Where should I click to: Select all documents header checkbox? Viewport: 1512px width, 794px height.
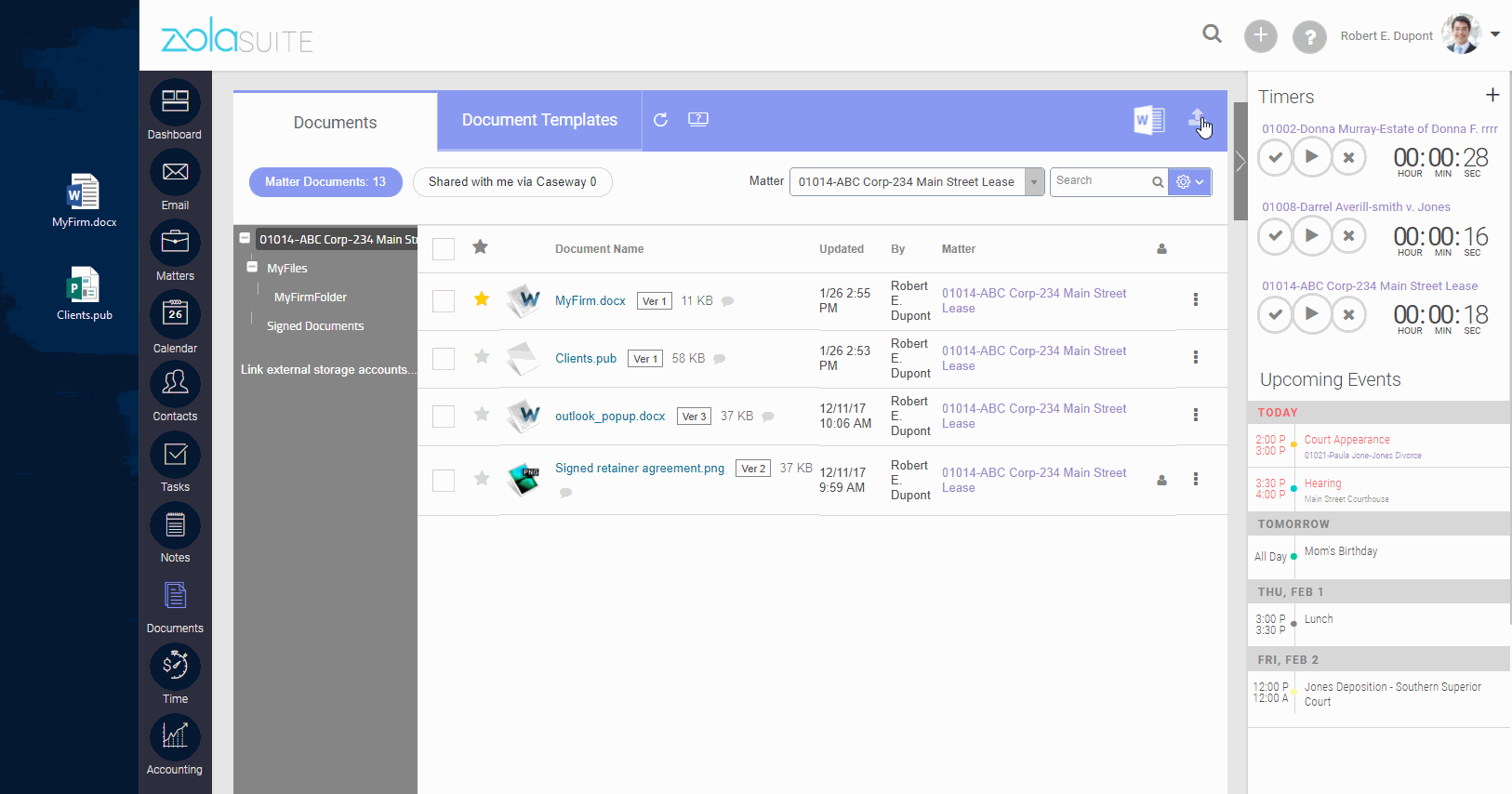click(444, 248)
